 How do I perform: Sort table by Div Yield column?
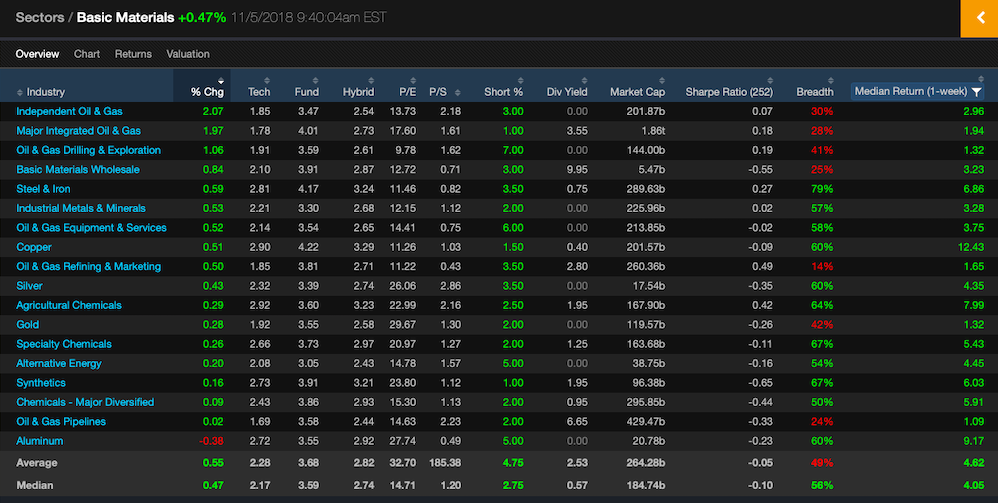pos(567,92)
